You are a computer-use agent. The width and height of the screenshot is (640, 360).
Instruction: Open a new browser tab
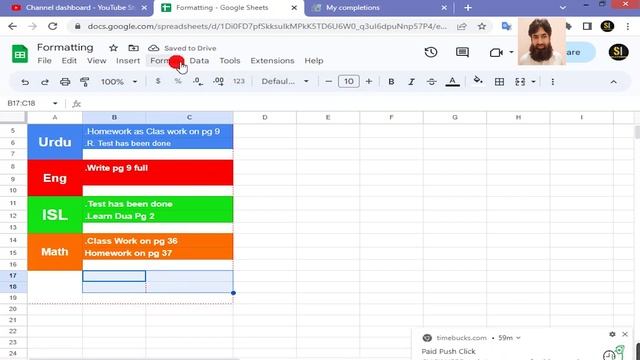468,8
